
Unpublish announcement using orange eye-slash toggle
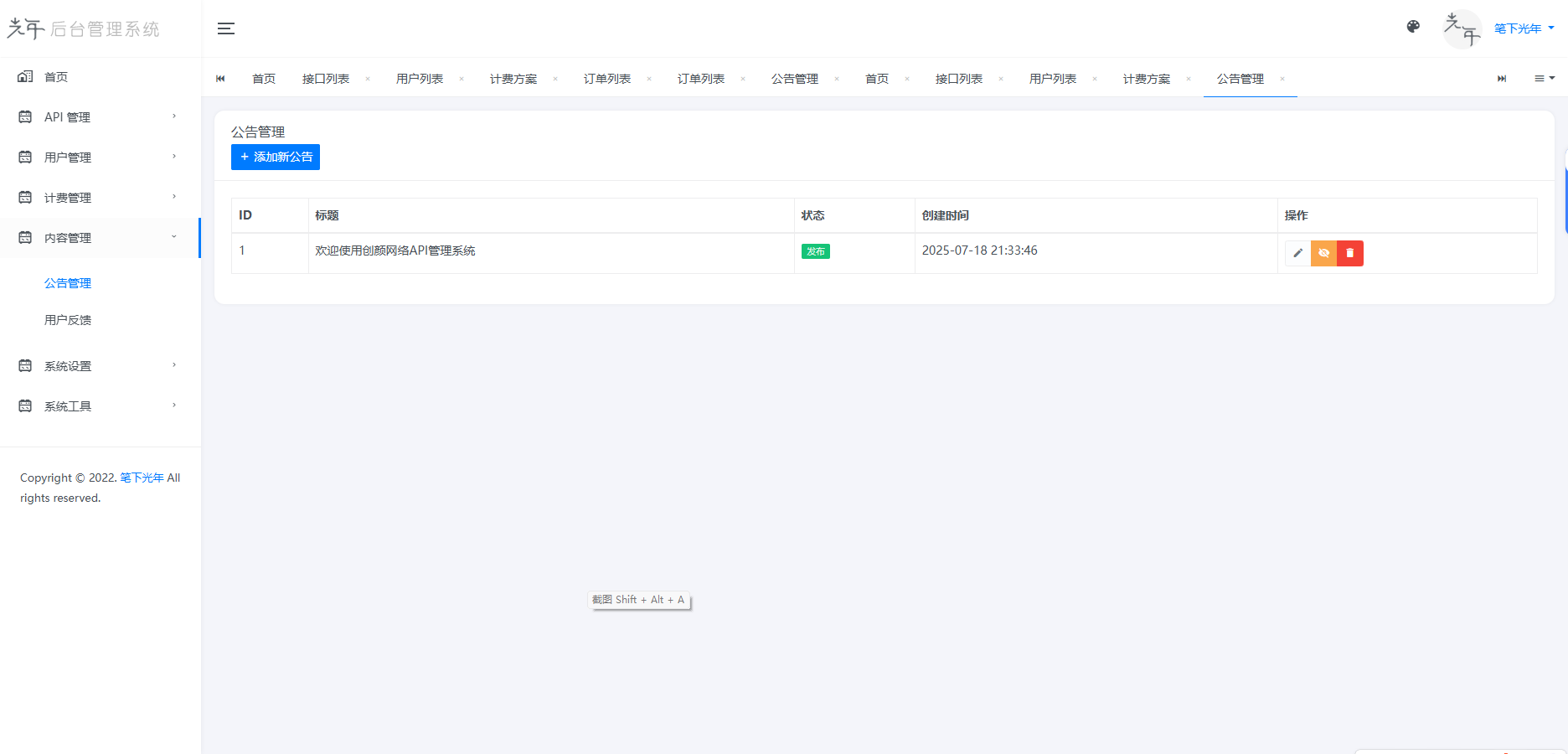(1323, 252)
